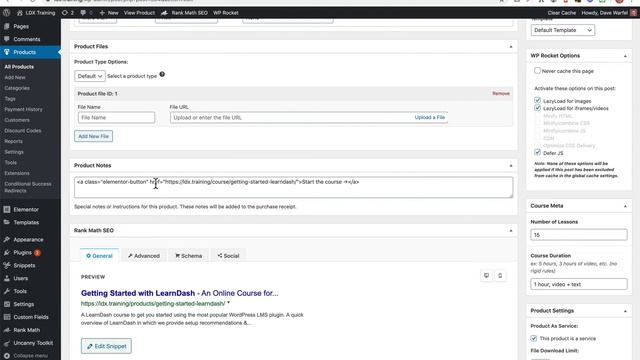Image resolution: width=640 pixels, height=360 pixels.
Task: Collapse the Rank Math SEO panel
Action: click(x=511, y=231)
